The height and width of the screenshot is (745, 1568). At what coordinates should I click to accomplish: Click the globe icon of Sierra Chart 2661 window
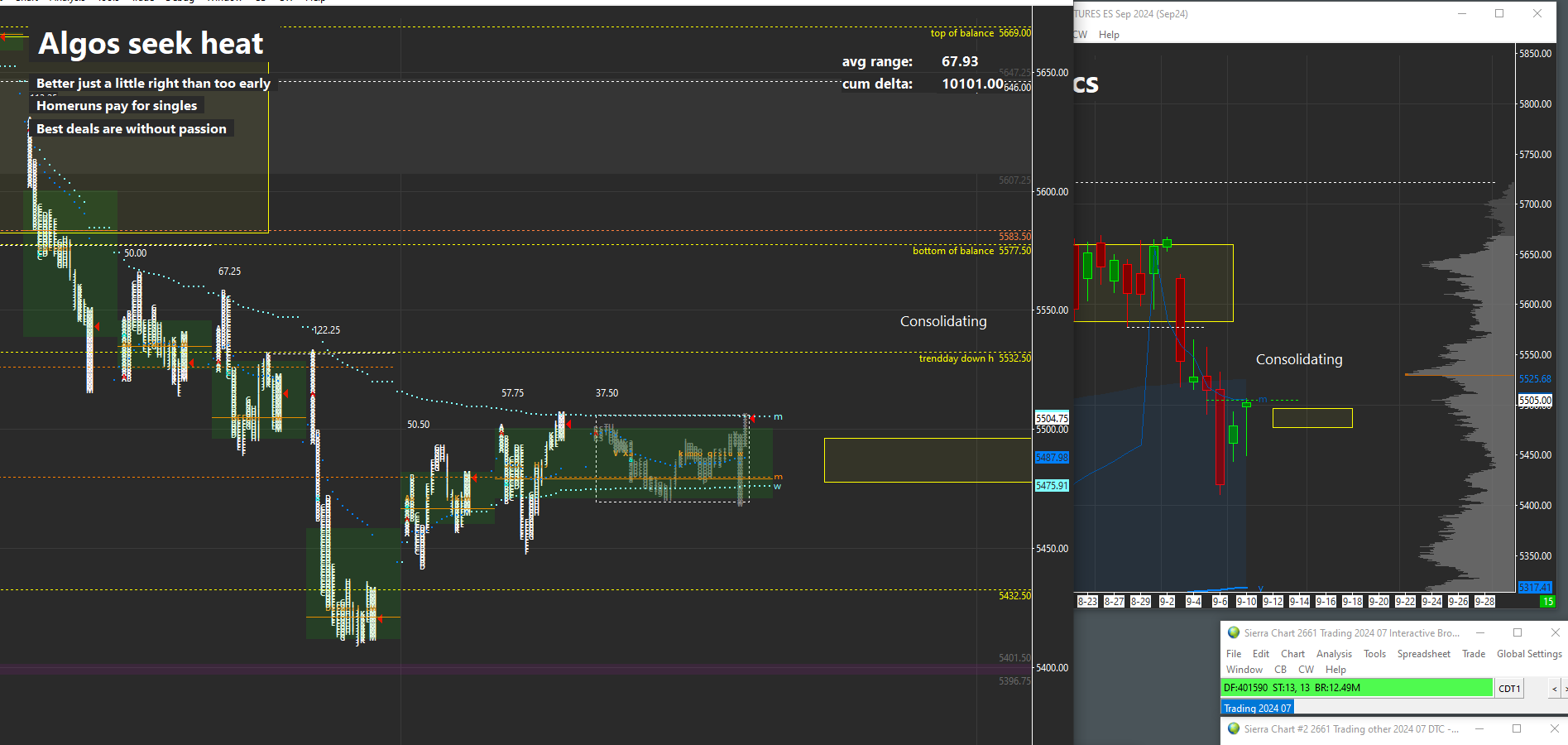click(1234, 633)
